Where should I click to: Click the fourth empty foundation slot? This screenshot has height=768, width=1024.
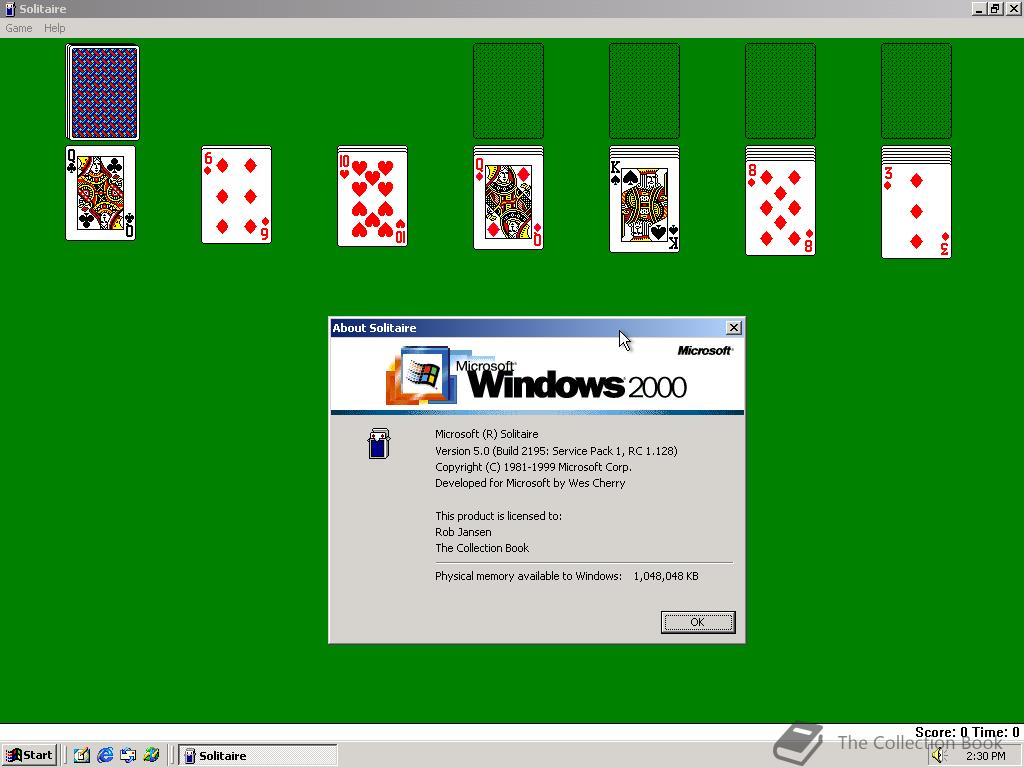[x=916, y=91]
